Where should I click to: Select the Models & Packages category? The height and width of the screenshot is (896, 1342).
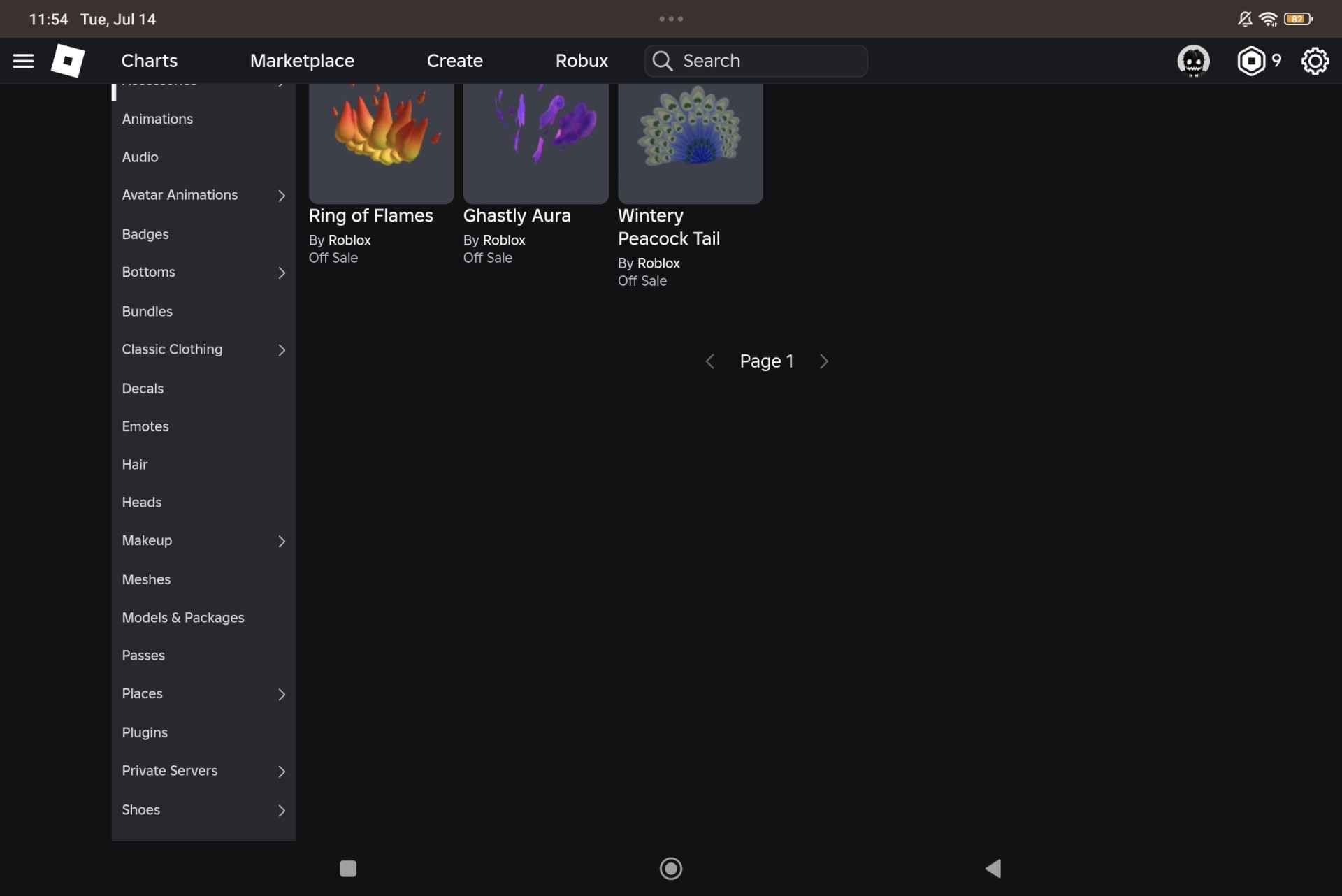point(183,617)
